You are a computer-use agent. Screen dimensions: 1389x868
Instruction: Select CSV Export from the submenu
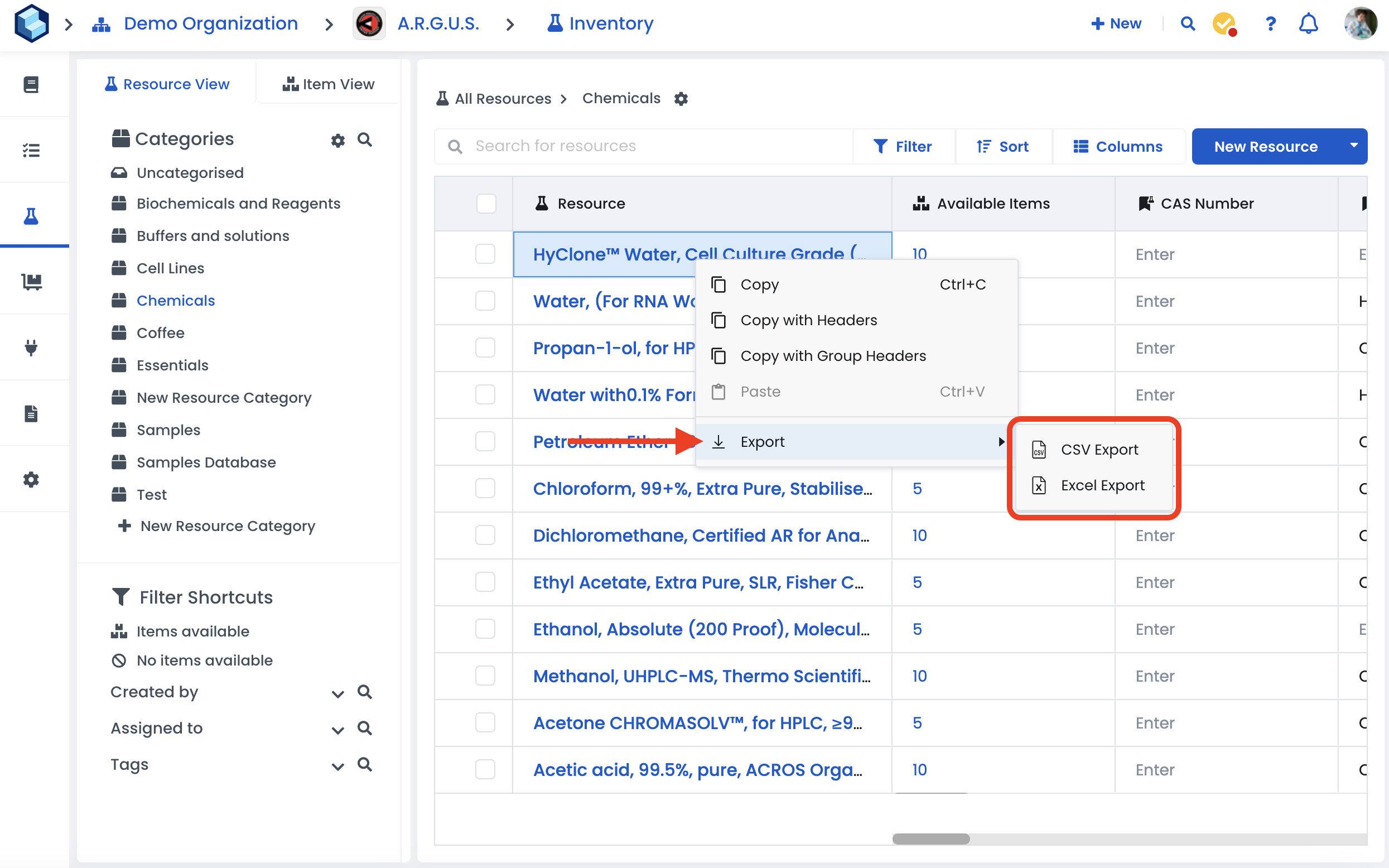point(1098,450)
